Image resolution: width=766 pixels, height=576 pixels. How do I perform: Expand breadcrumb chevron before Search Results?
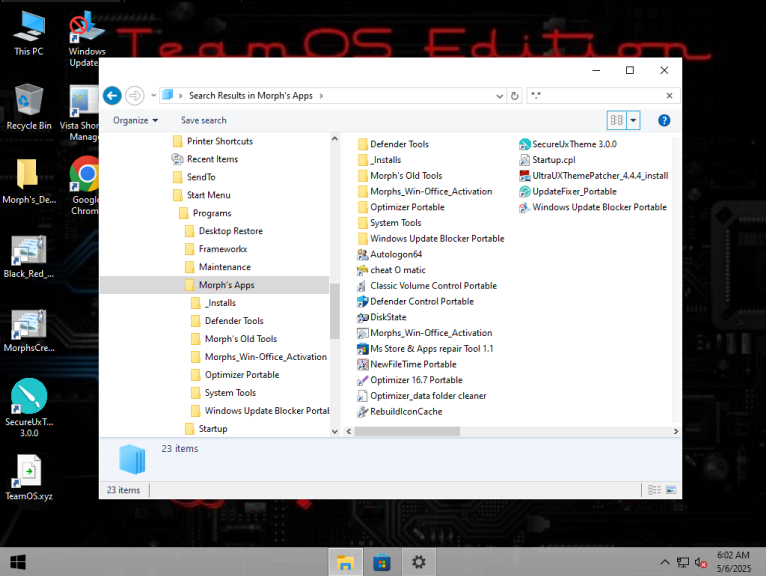[180, 96]
